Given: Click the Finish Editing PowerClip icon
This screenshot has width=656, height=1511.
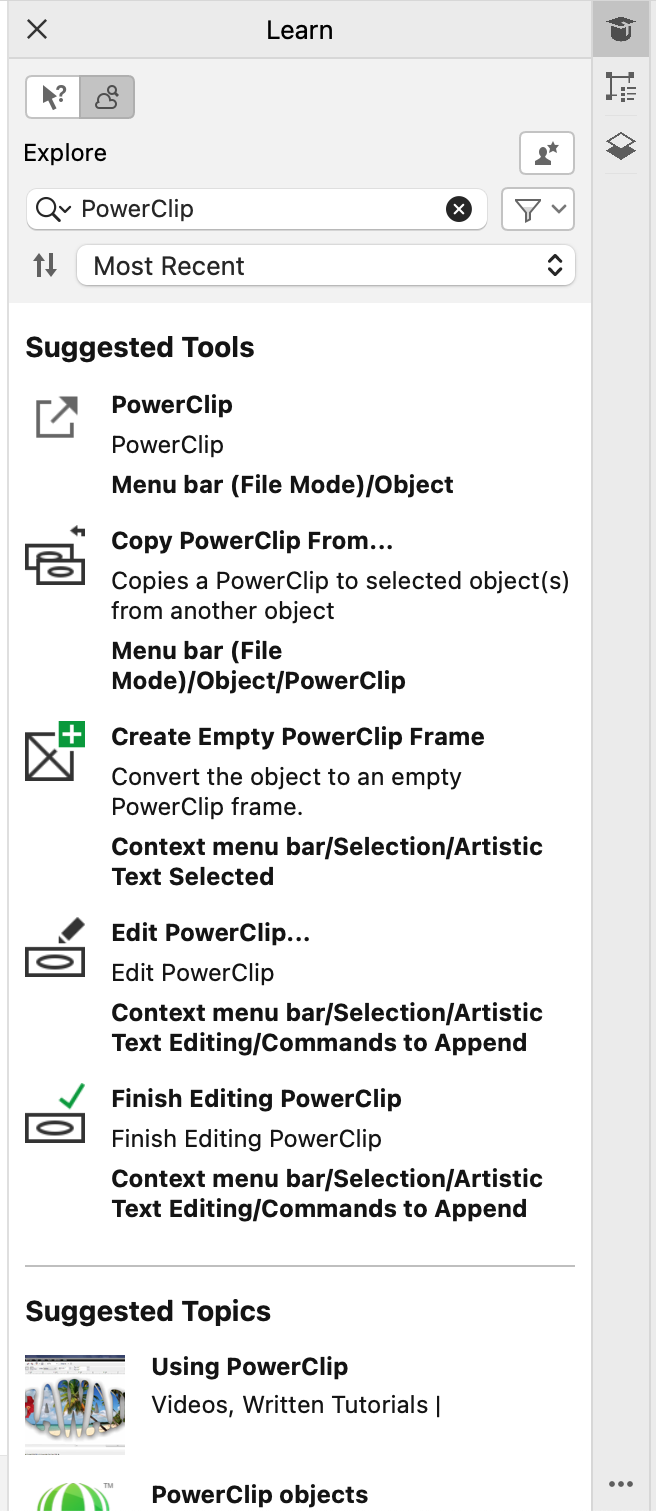Looking at the screenshot, I should click(56, 1113).
